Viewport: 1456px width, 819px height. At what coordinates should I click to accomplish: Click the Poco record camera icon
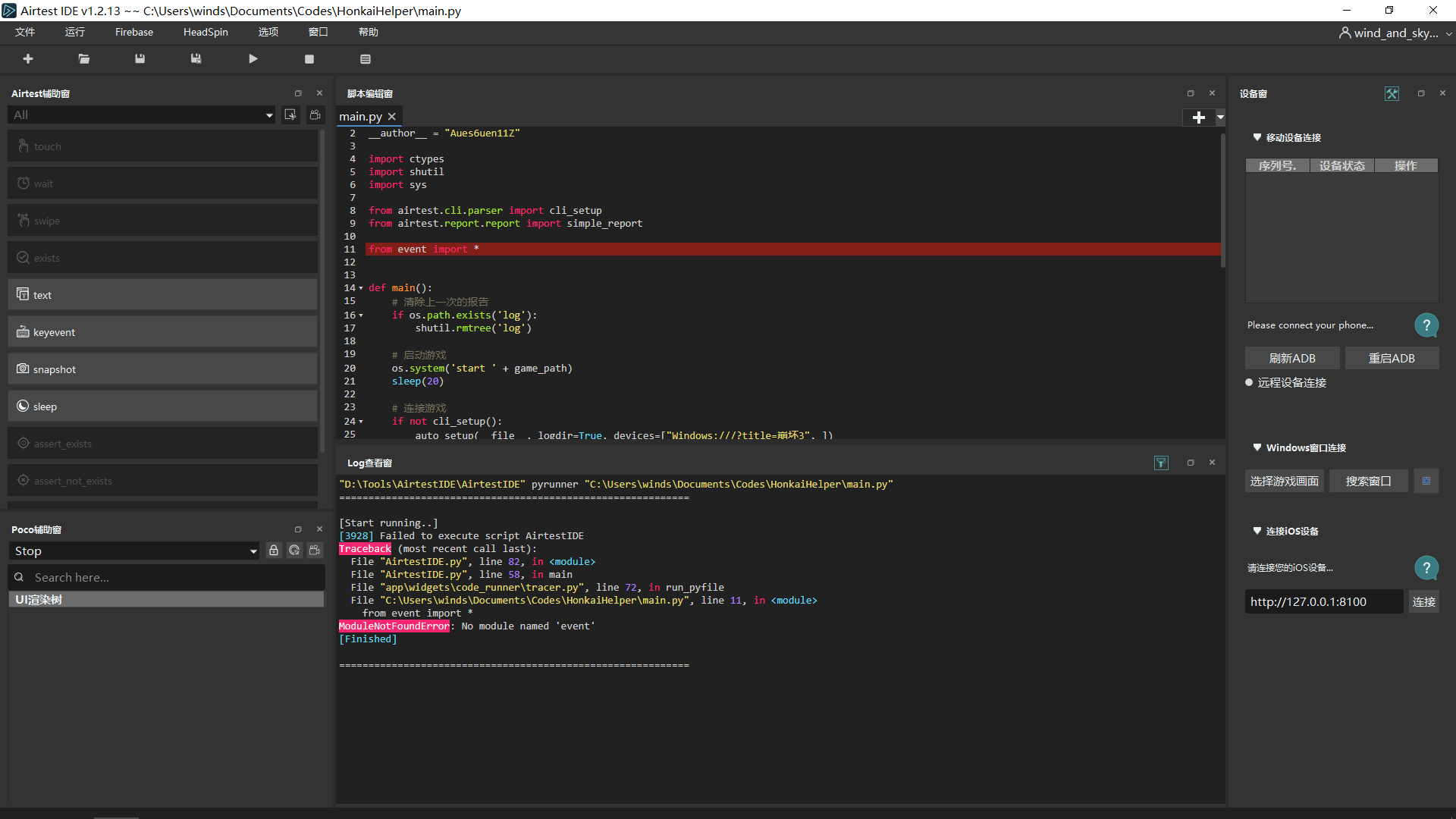(x=315, y=551)
